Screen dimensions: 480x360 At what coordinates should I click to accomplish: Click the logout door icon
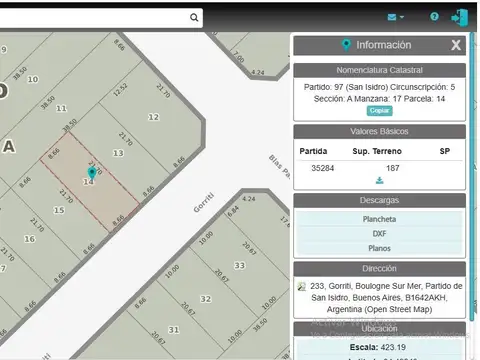459,17
